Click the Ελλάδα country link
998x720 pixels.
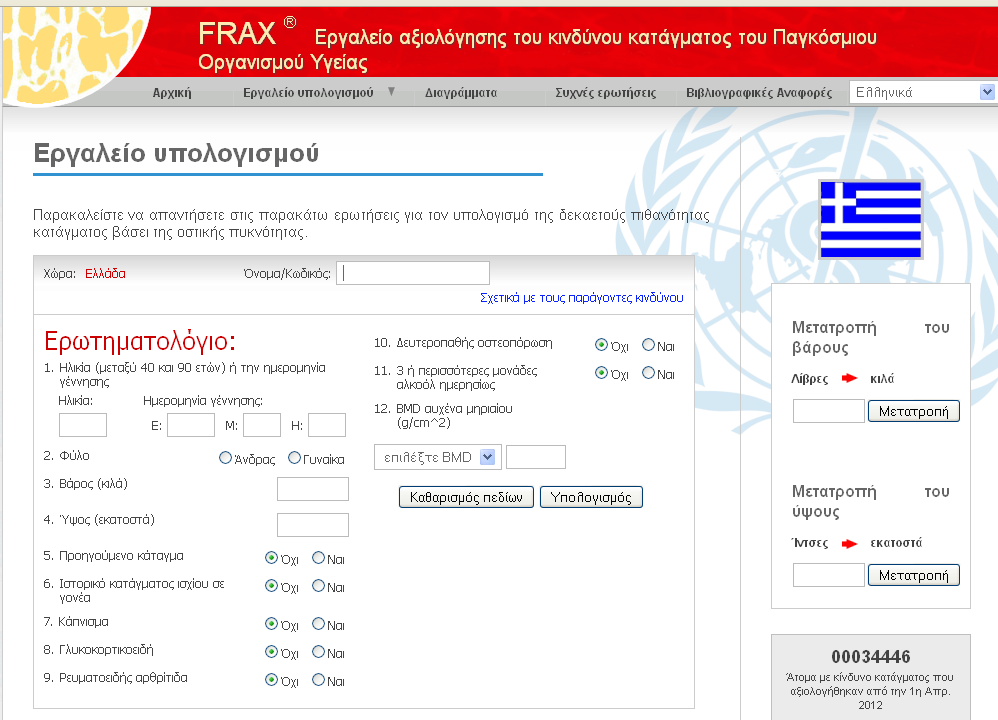pos(105,274)
